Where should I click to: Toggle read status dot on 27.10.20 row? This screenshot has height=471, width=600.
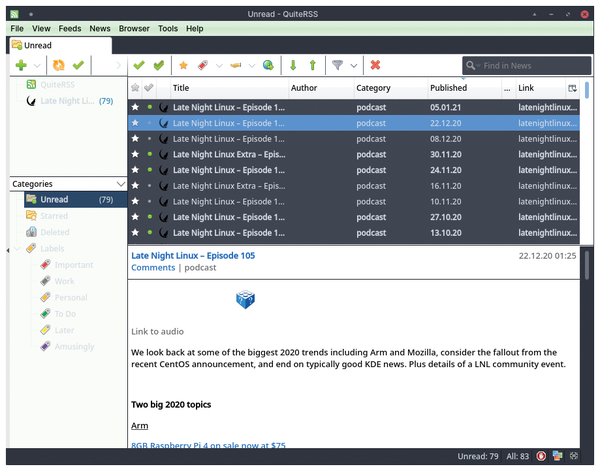(x=150, y=217)
